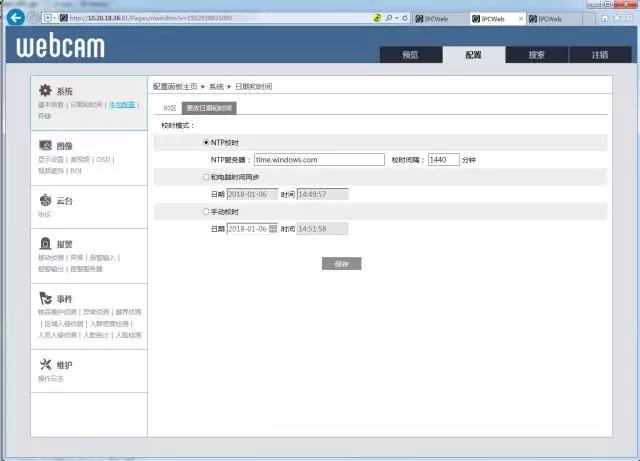Select the NTP校时 radio button

point(206,142)
